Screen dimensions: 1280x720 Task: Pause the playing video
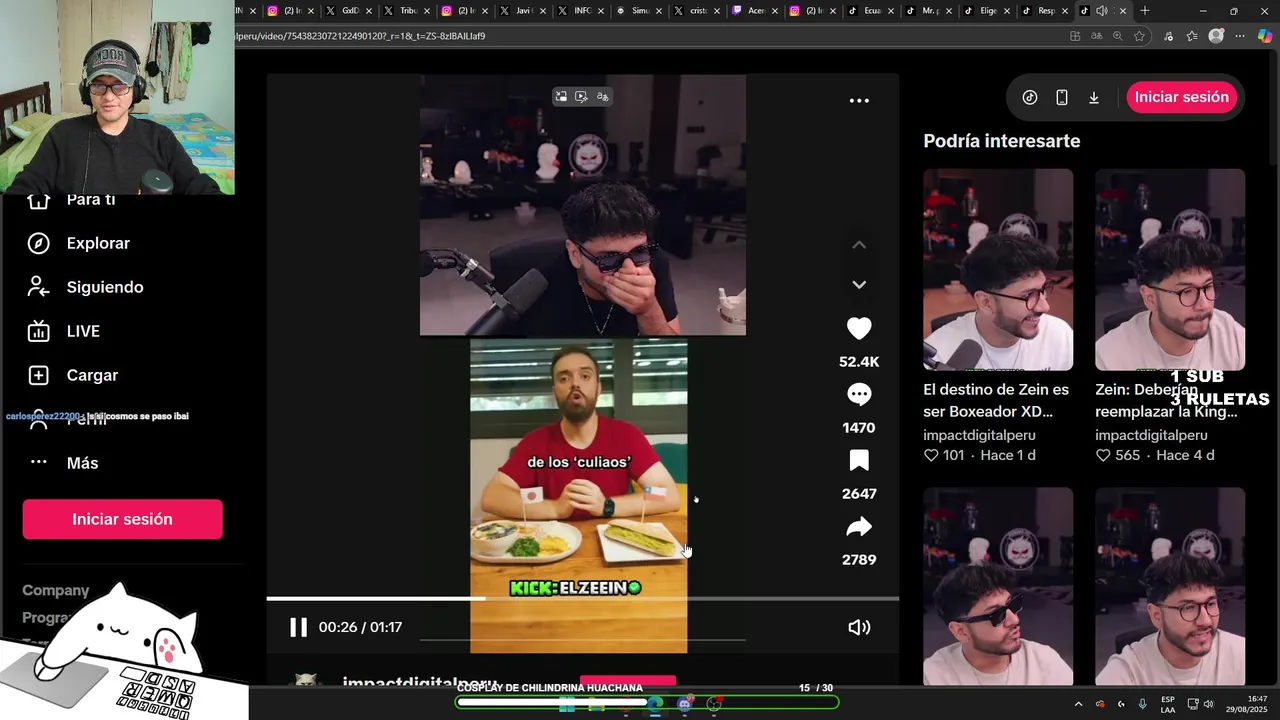coord(298,627)
